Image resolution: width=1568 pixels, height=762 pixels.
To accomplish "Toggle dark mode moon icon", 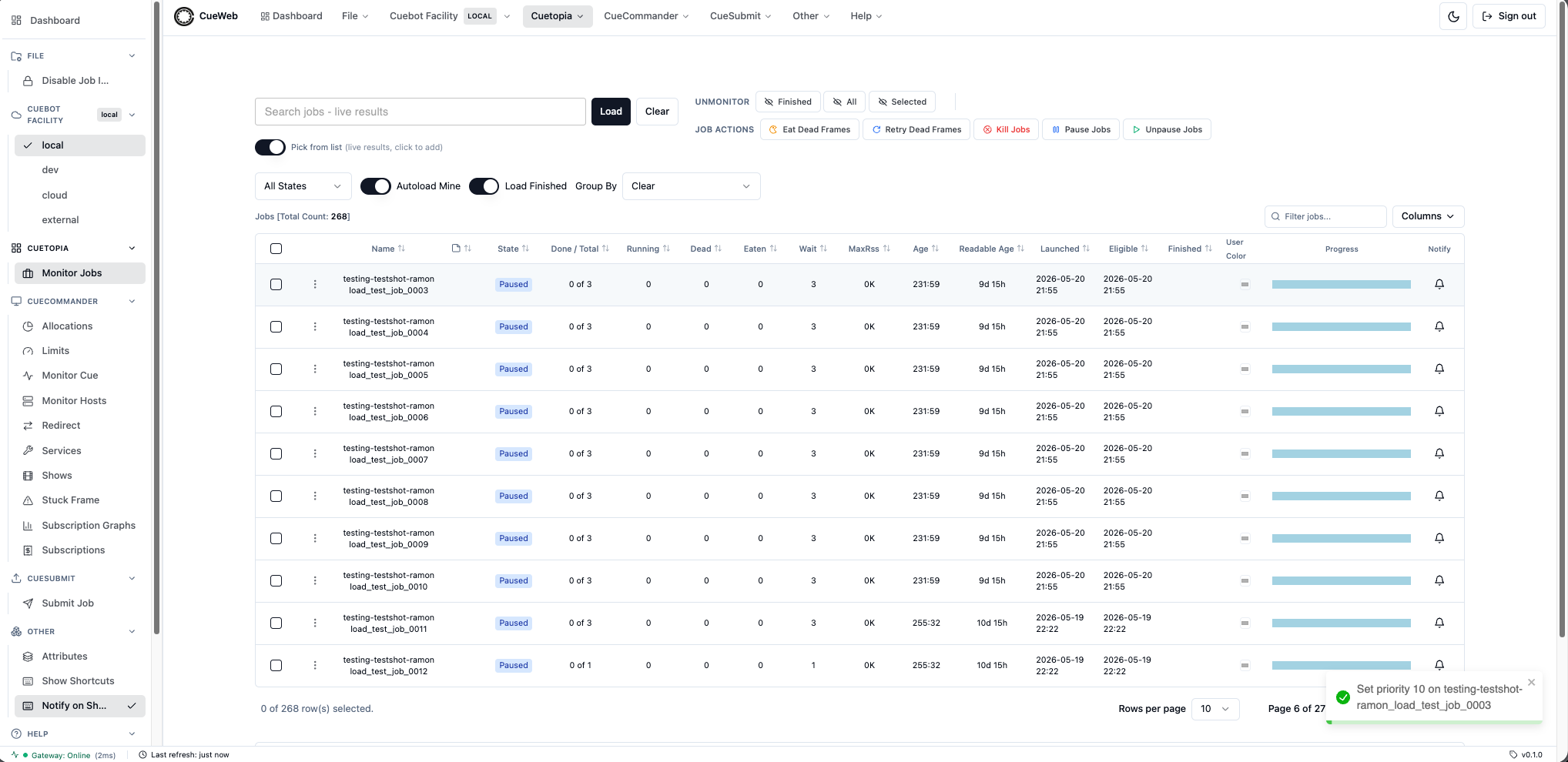I will click(1453, 16).
